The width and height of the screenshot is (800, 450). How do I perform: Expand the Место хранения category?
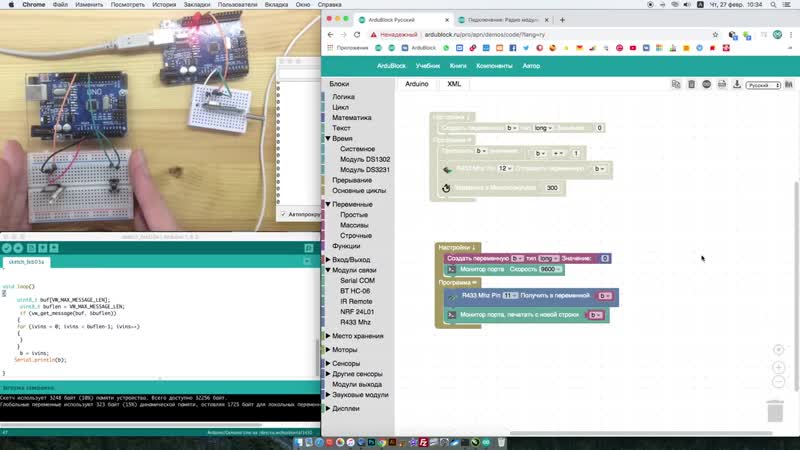(328, 336)
